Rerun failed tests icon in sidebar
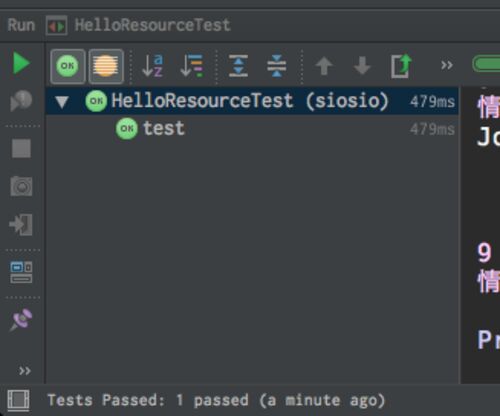 tap(21, 100)
